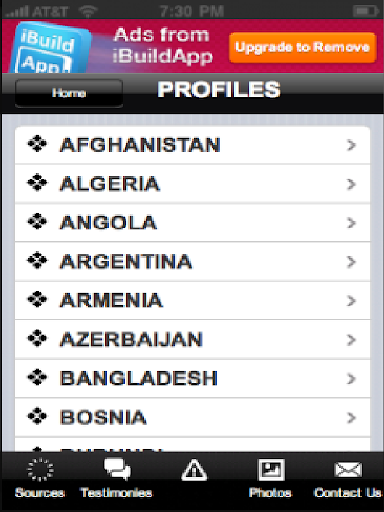
Task: Open the Sources tab icon
Action: pyautogui.click(x=40, y=470)
